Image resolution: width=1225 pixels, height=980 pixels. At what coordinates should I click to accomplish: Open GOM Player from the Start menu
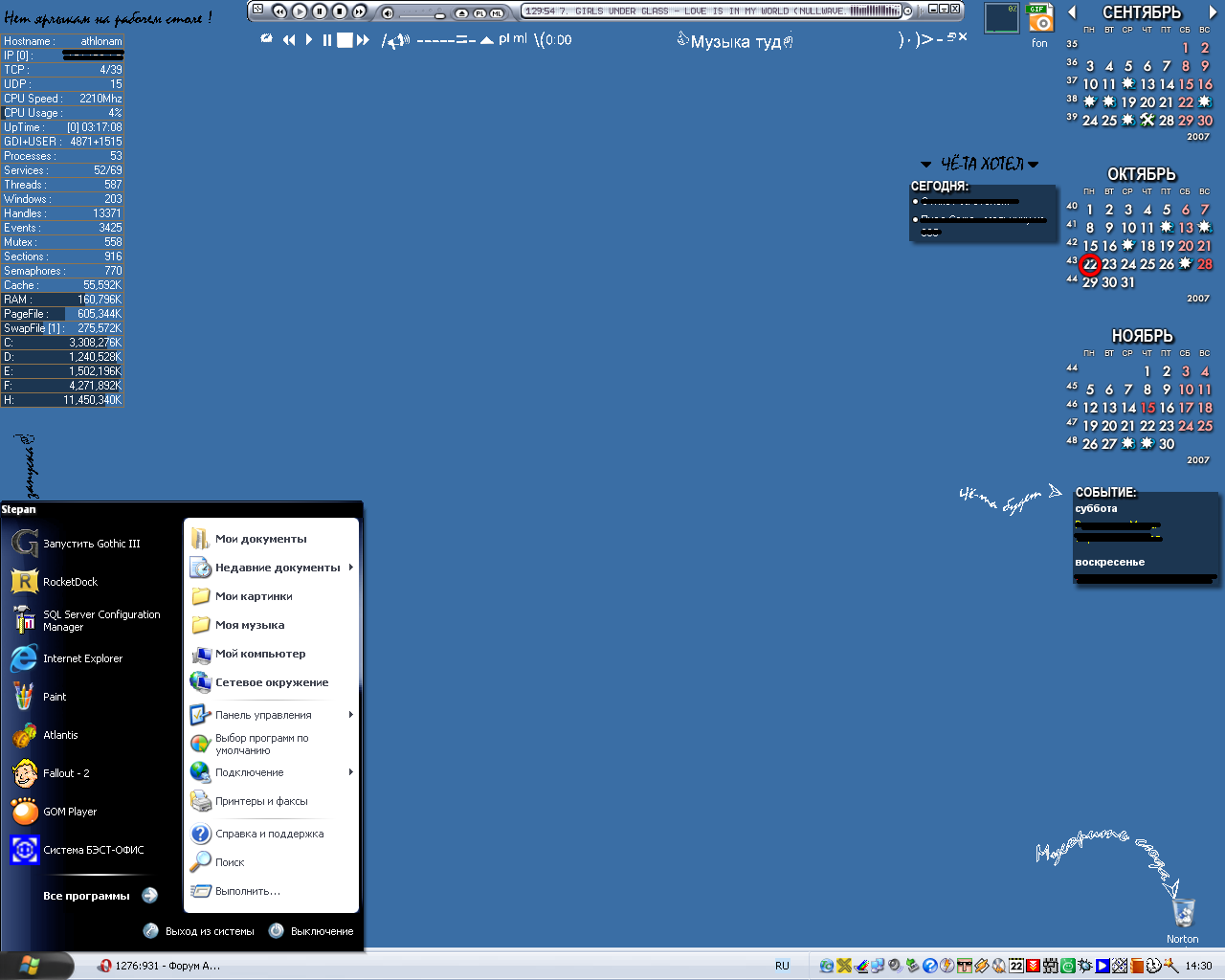[70, 812]
